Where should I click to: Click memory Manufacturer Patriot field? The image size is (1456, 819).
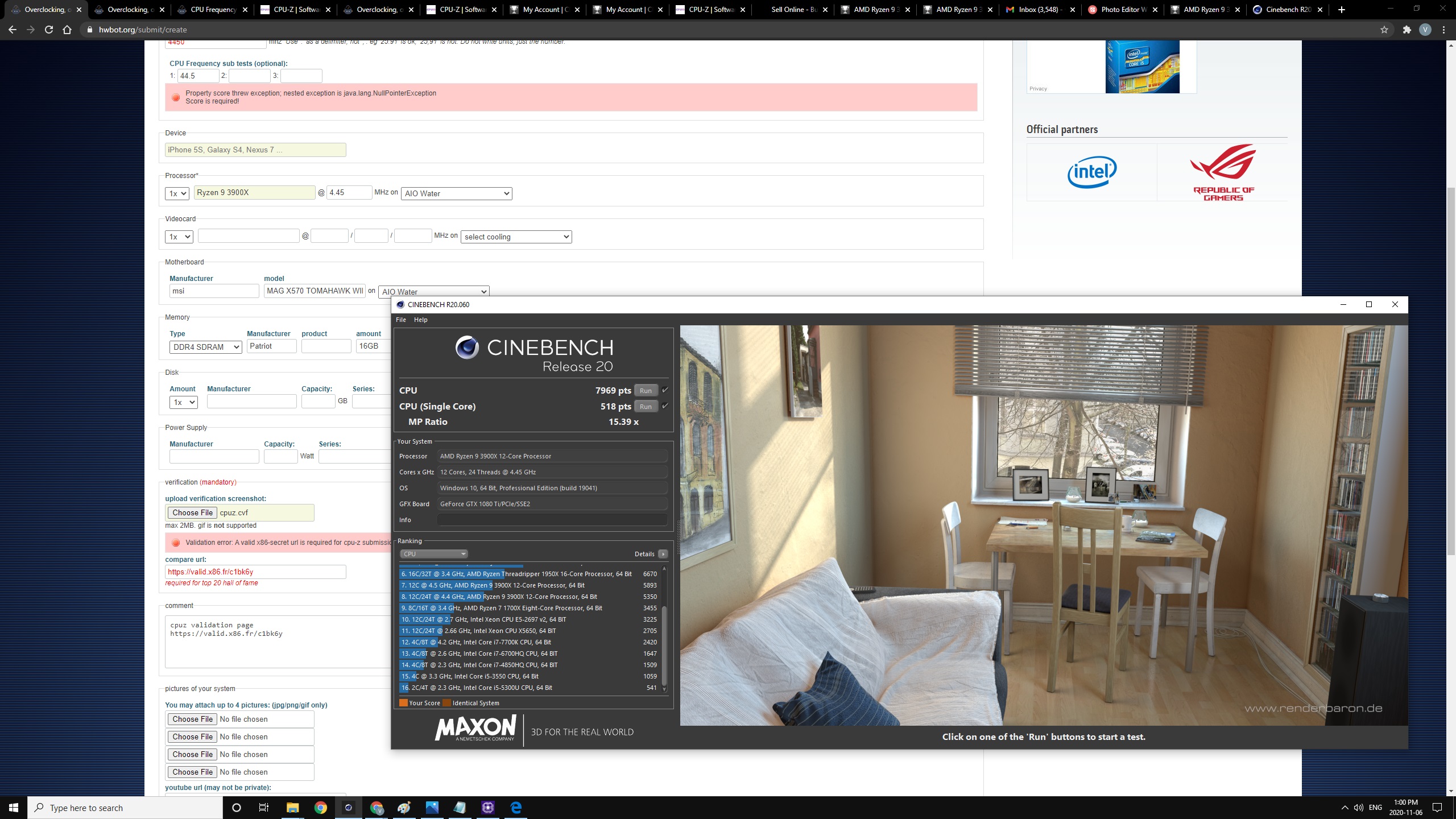[x=271, y=346]
